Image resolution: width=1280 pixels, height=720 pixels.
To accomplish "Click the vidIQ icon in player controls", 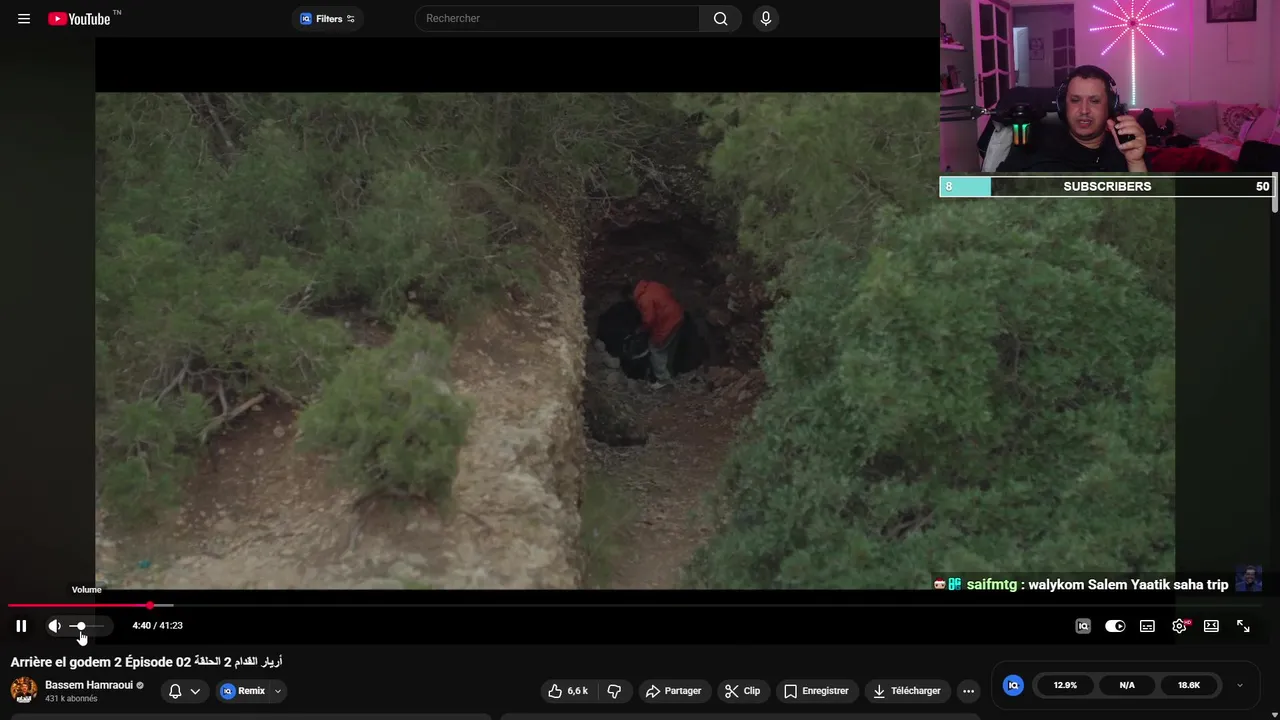I will 1083,626.
